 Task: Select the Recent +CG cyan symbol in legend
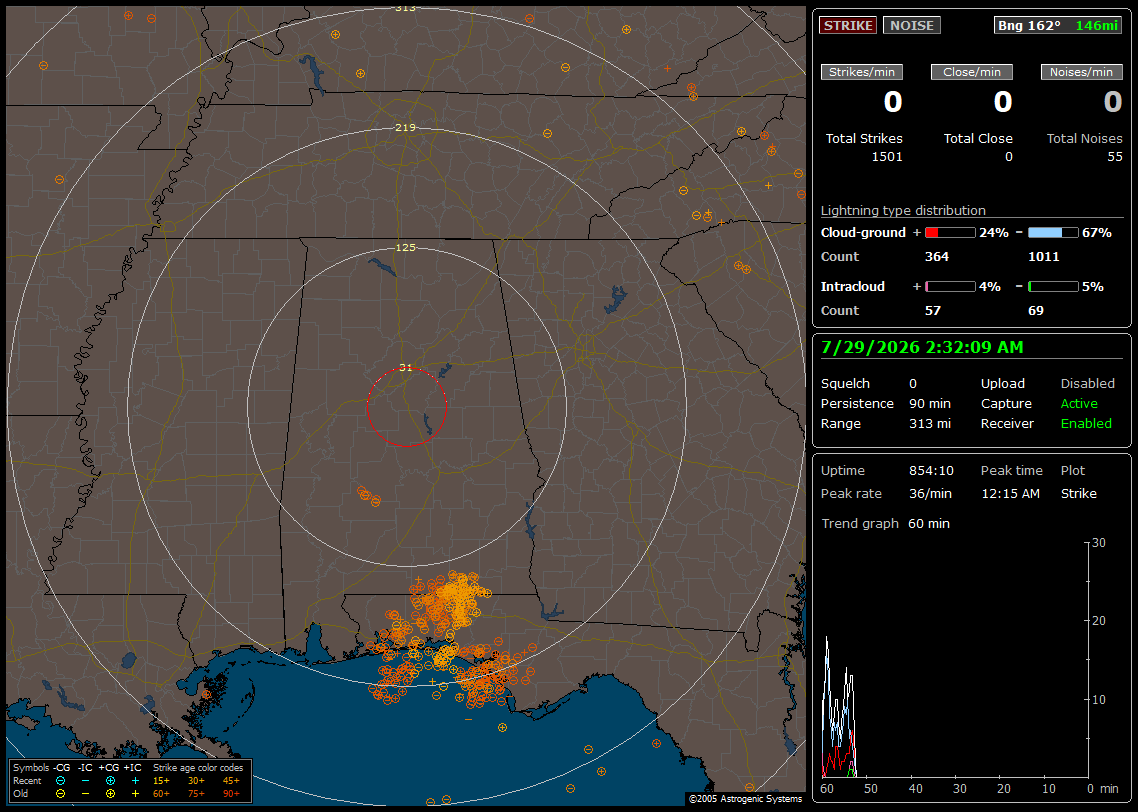click(x=110, y=781)
